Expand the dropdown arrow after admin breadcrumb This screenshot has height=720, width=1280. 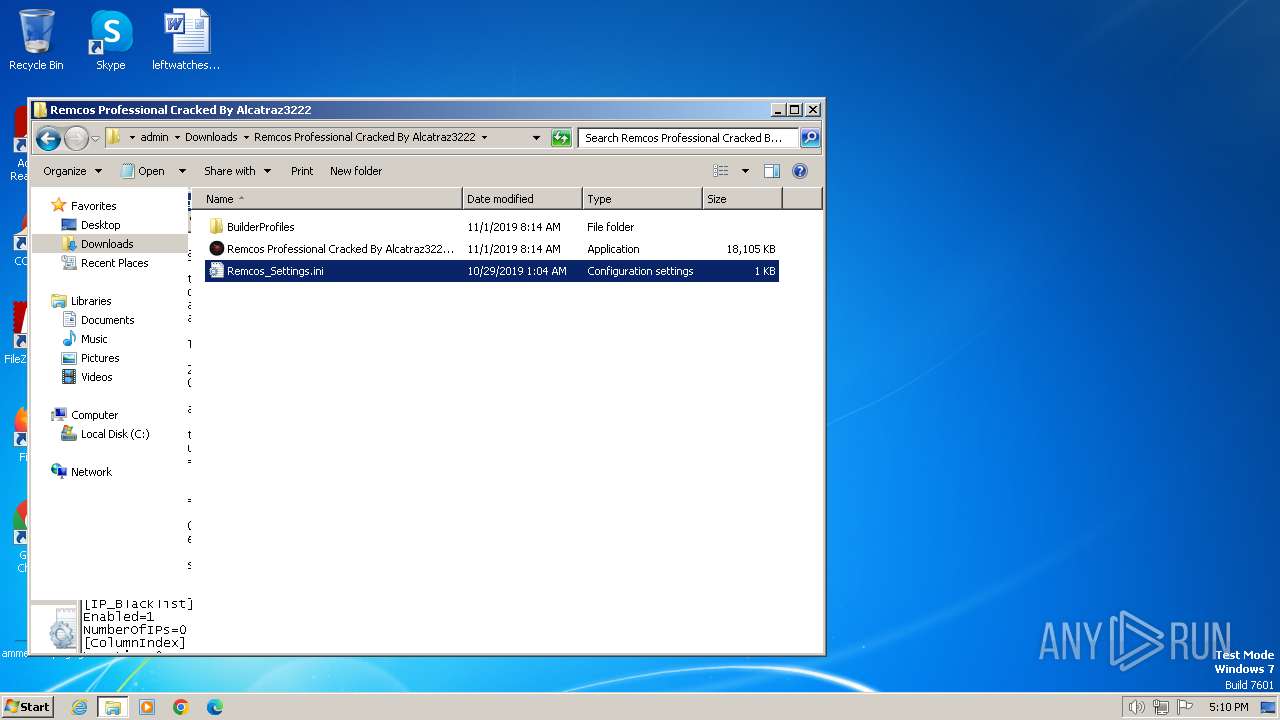(177, 137)
